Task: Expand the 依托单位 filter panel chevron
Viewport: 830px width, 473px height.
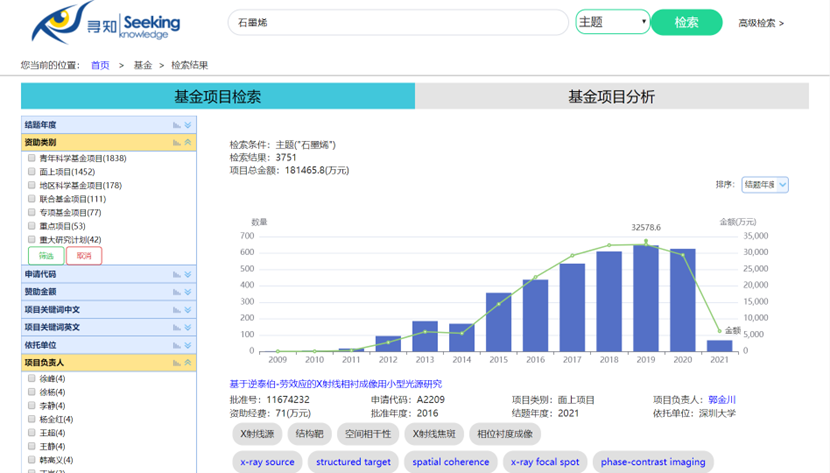Action: pos(188,345)
